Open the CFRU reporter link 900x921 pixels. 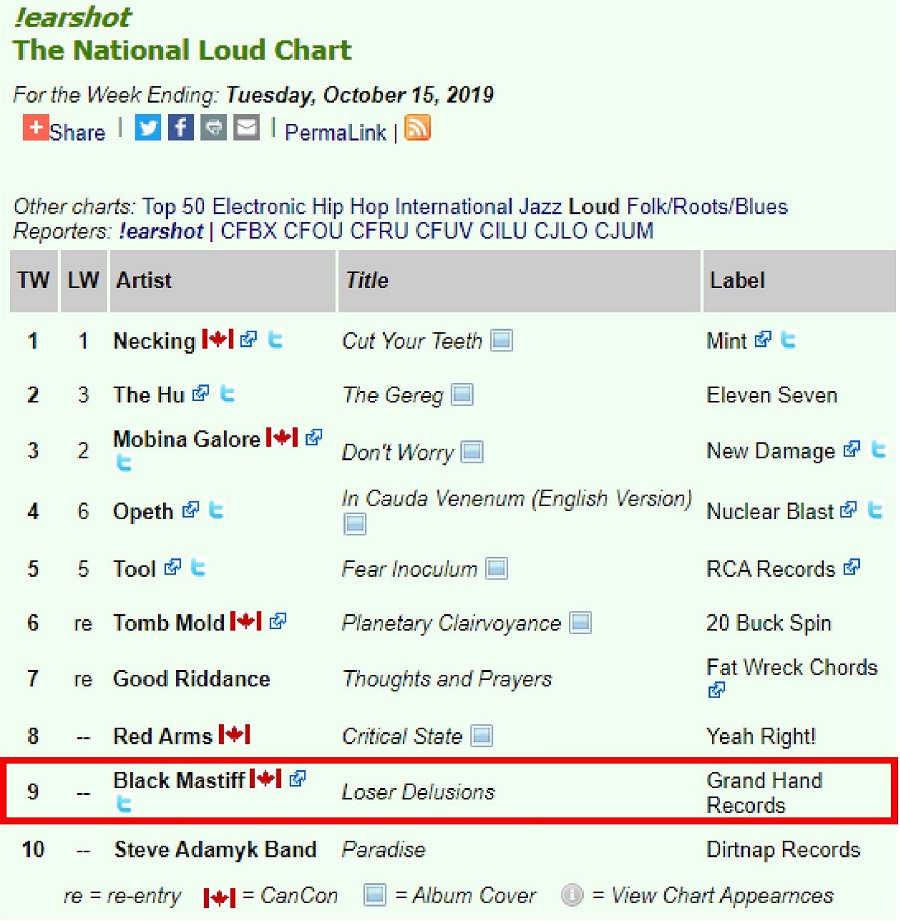point(378,232)
